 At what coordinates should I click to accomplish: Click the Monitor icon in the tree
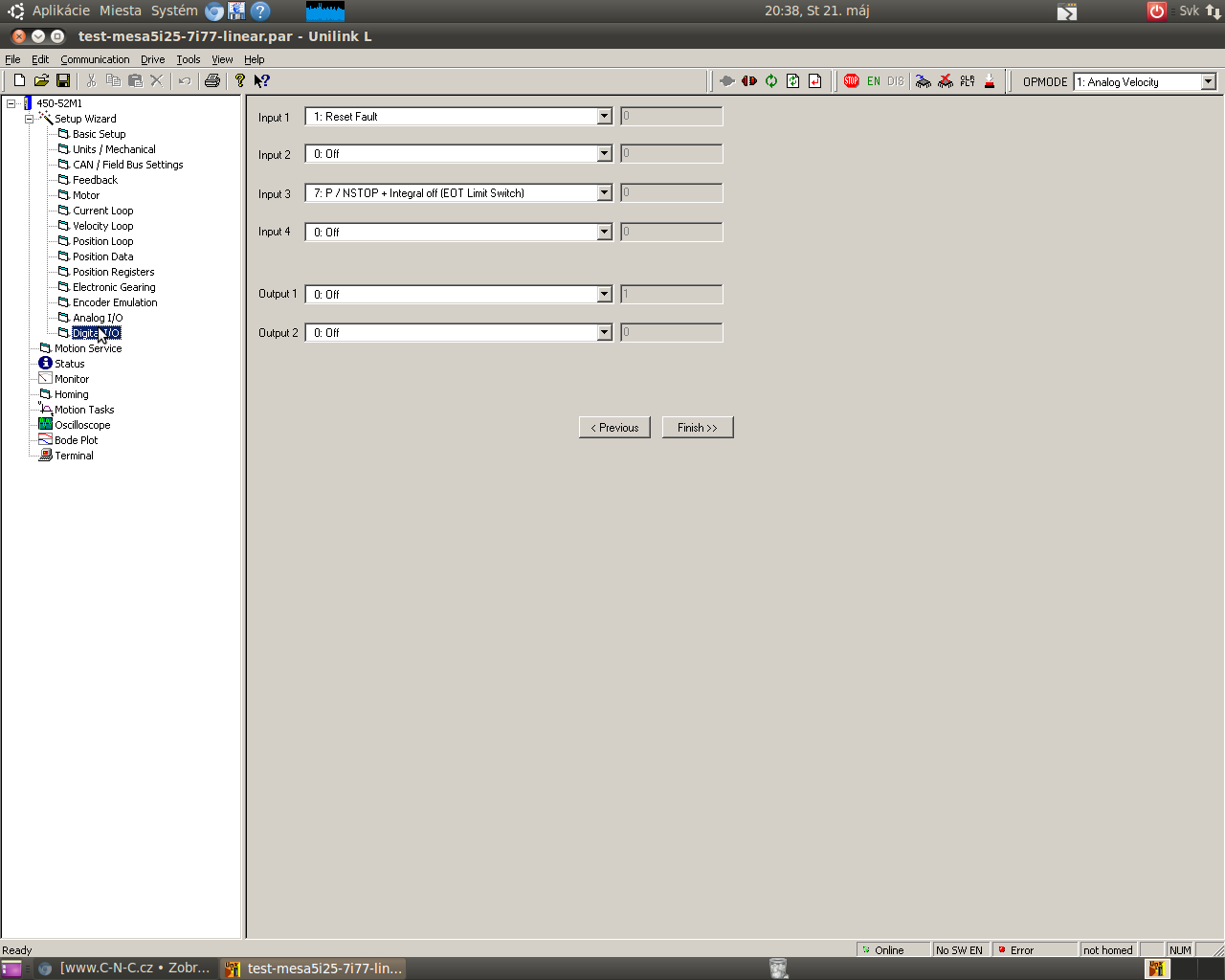point(45,378)
